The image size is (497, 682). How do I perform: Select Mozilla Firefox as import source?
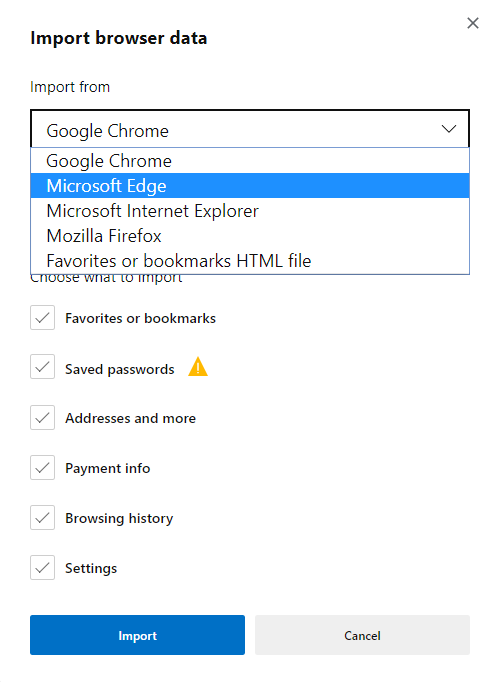click(250, 236)
